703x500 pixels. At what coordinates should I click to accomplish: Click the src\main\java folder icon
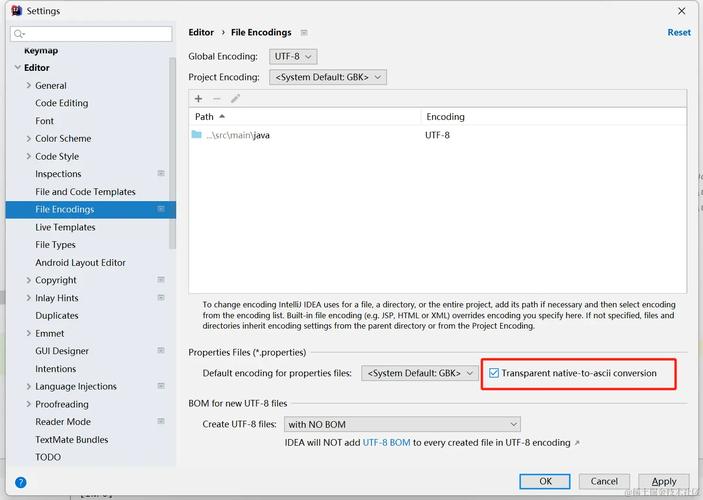(x=197, y=135)
